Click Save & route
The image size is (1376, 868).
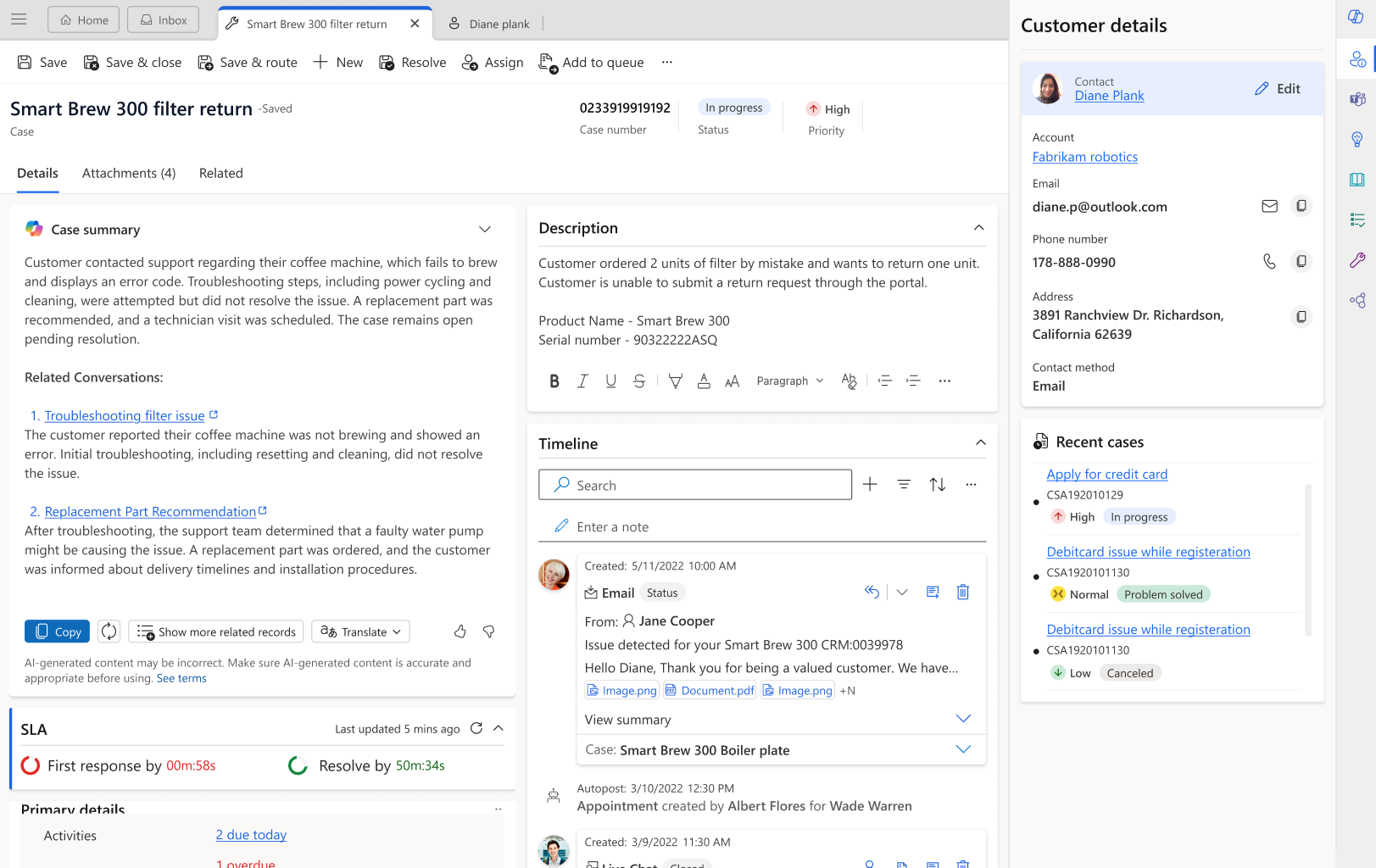248,63
